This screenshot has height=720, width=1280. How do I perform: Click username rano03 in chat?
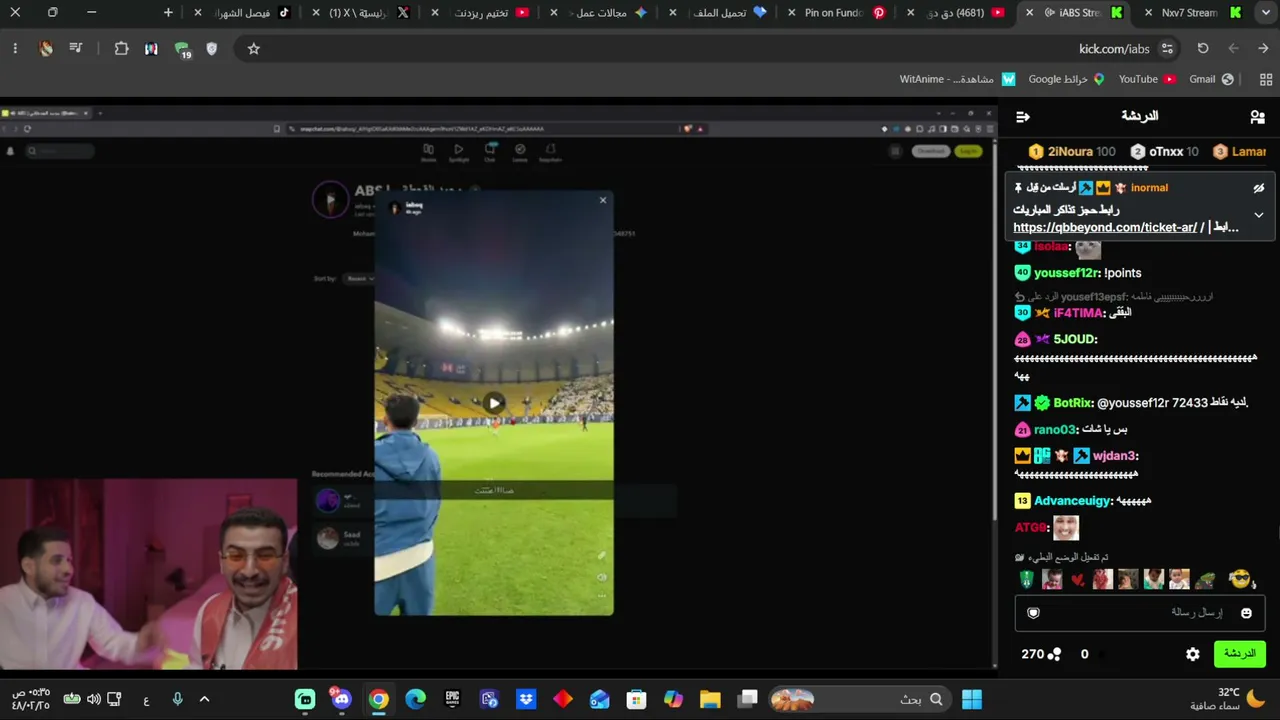coord(1054,430)
